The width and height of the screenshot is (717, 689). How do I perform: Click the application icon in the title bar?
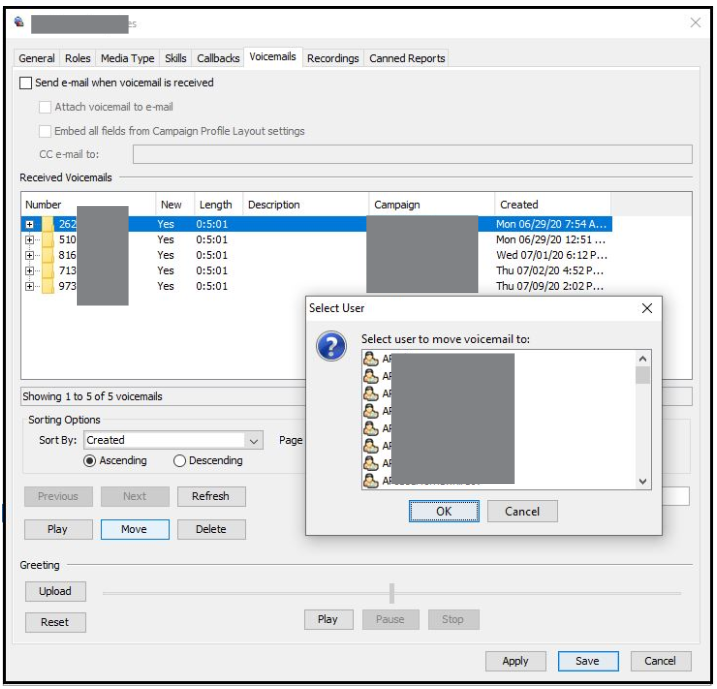click(x=19, y=22)
